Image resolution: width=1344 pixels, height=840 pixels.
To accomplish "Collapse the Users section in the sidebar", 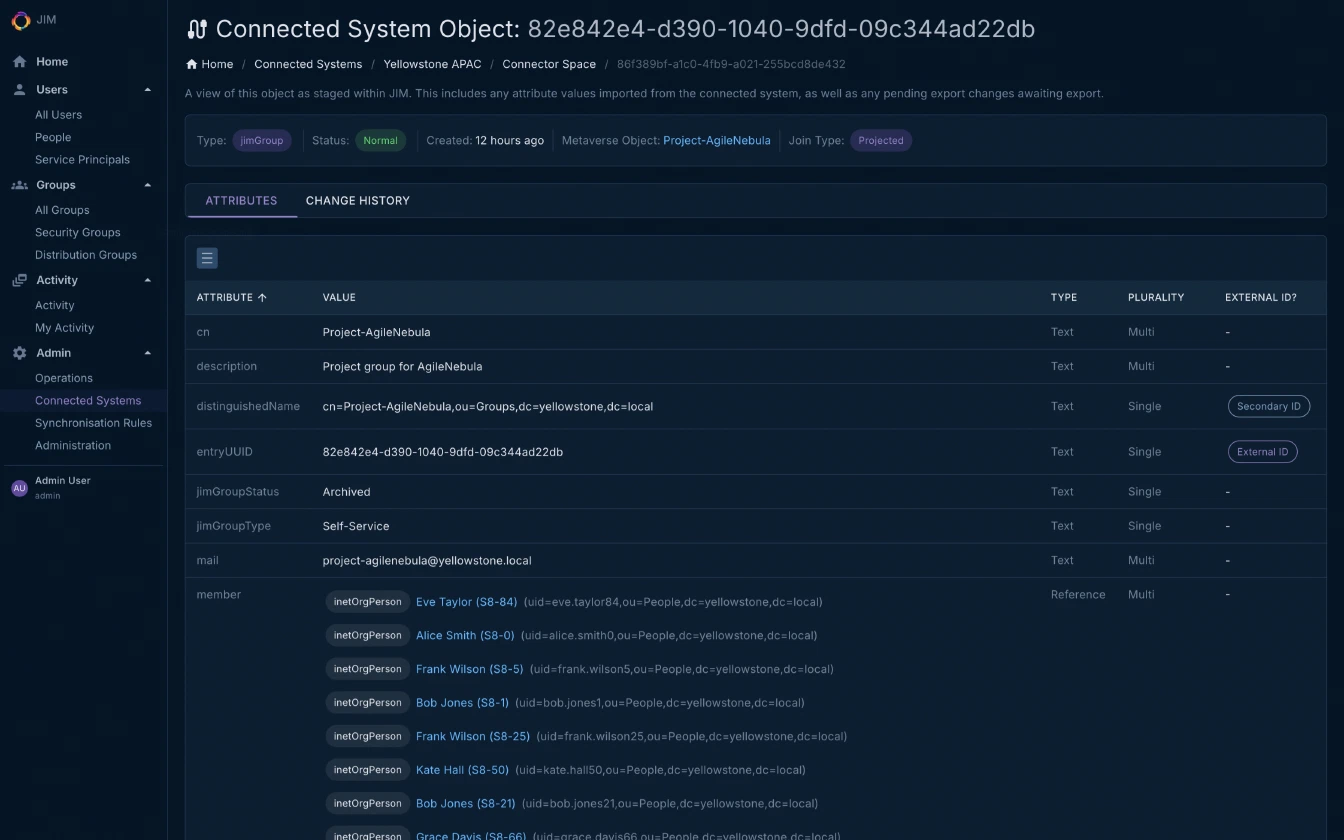I will (148, 89).
